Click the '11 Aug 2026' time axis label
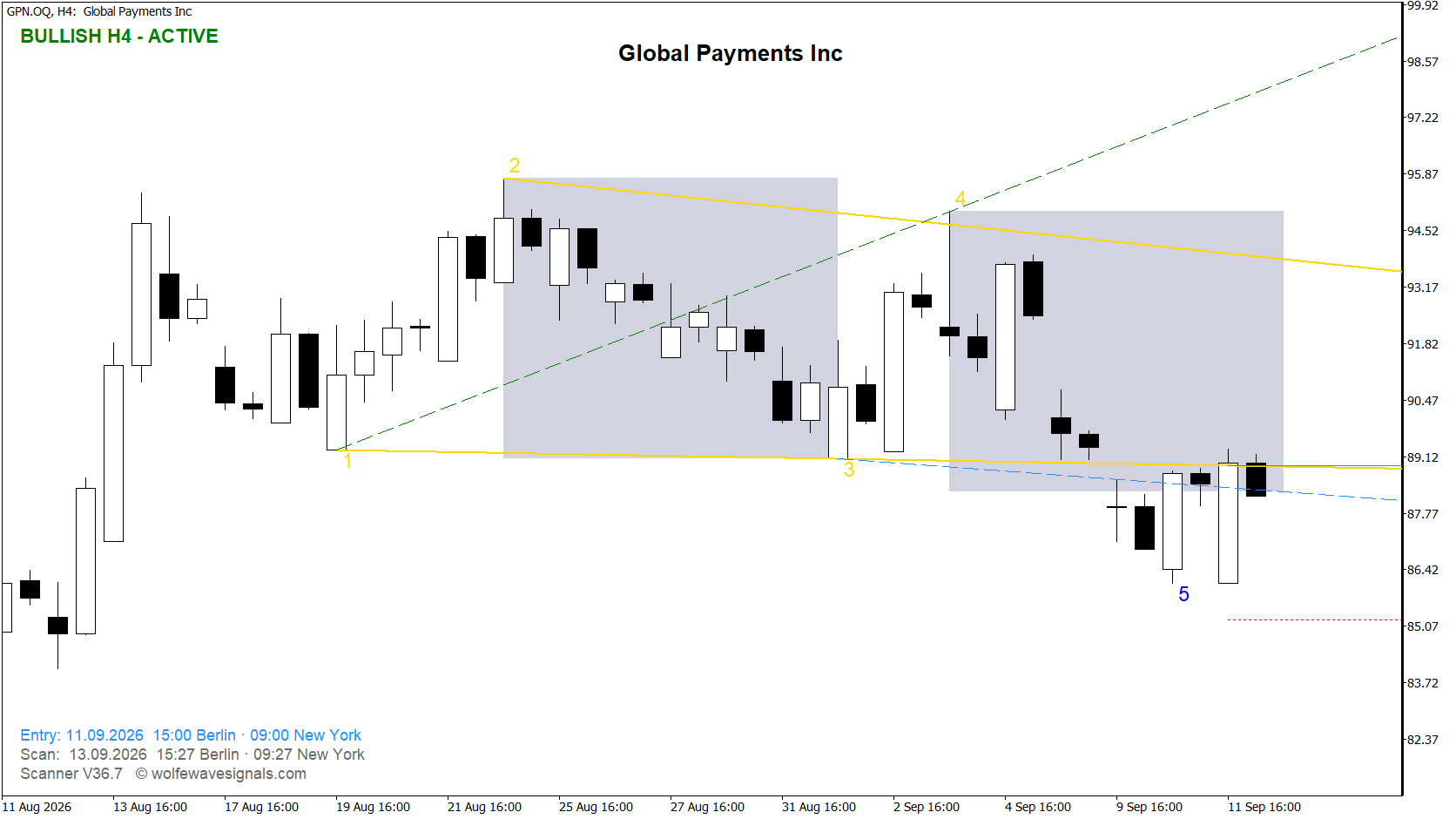The width and height of the screenshot is (1456, 819). pyautogui.click(x=37, y=807)
